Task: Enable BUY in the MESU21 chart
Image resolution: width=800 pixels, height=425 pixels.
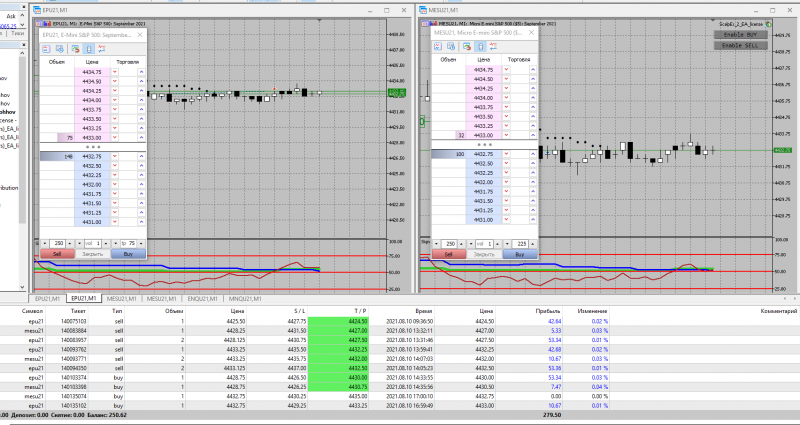Action: coord(735,34)
